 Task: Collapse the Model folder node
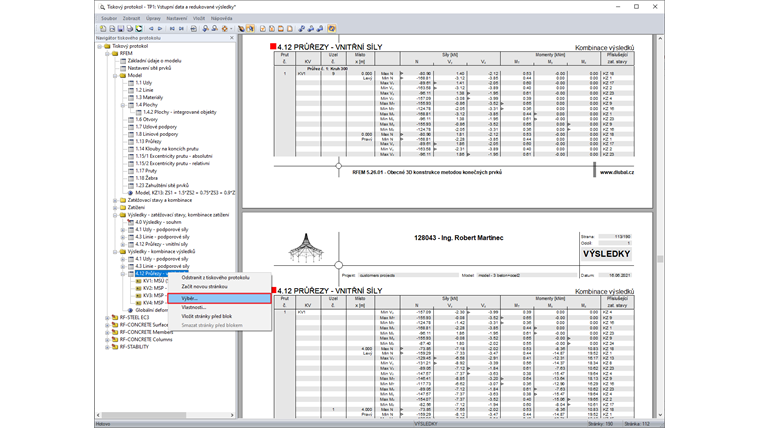tap(115, 76)
